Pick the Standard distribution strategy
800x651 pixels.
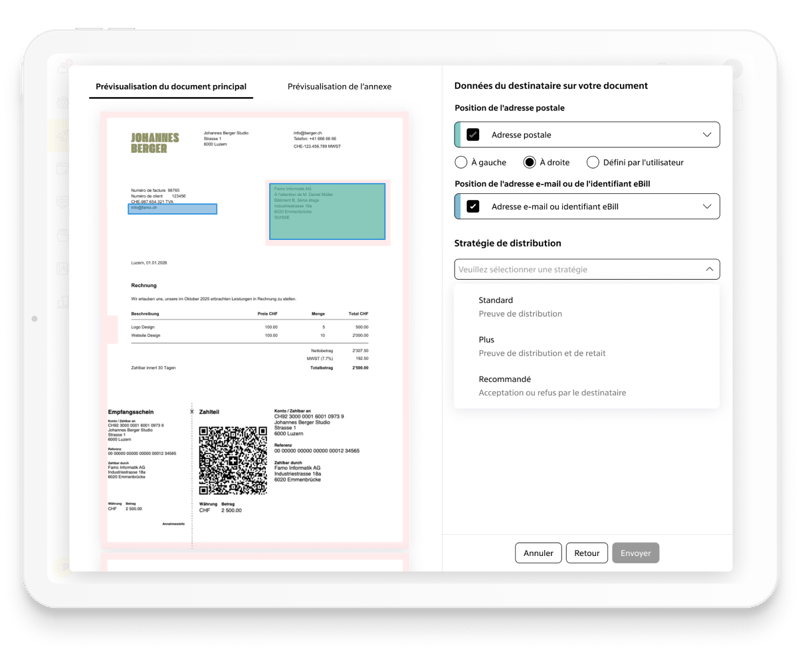(x=587, y=307)
